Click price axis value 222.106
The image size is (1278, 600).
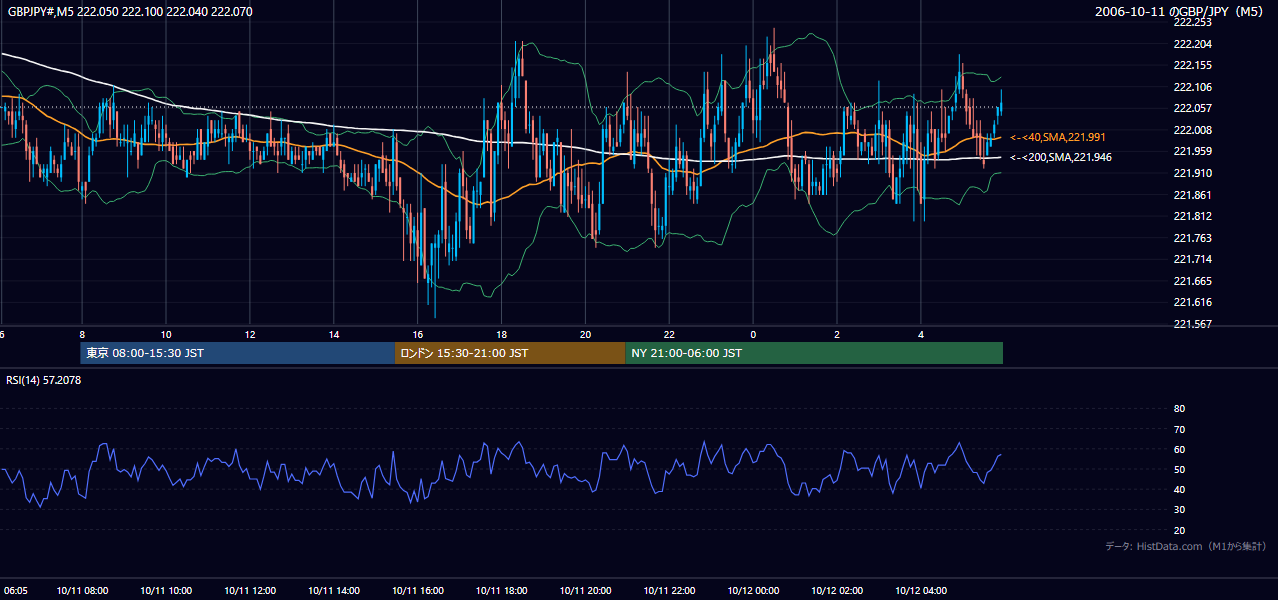[1192, 87]
